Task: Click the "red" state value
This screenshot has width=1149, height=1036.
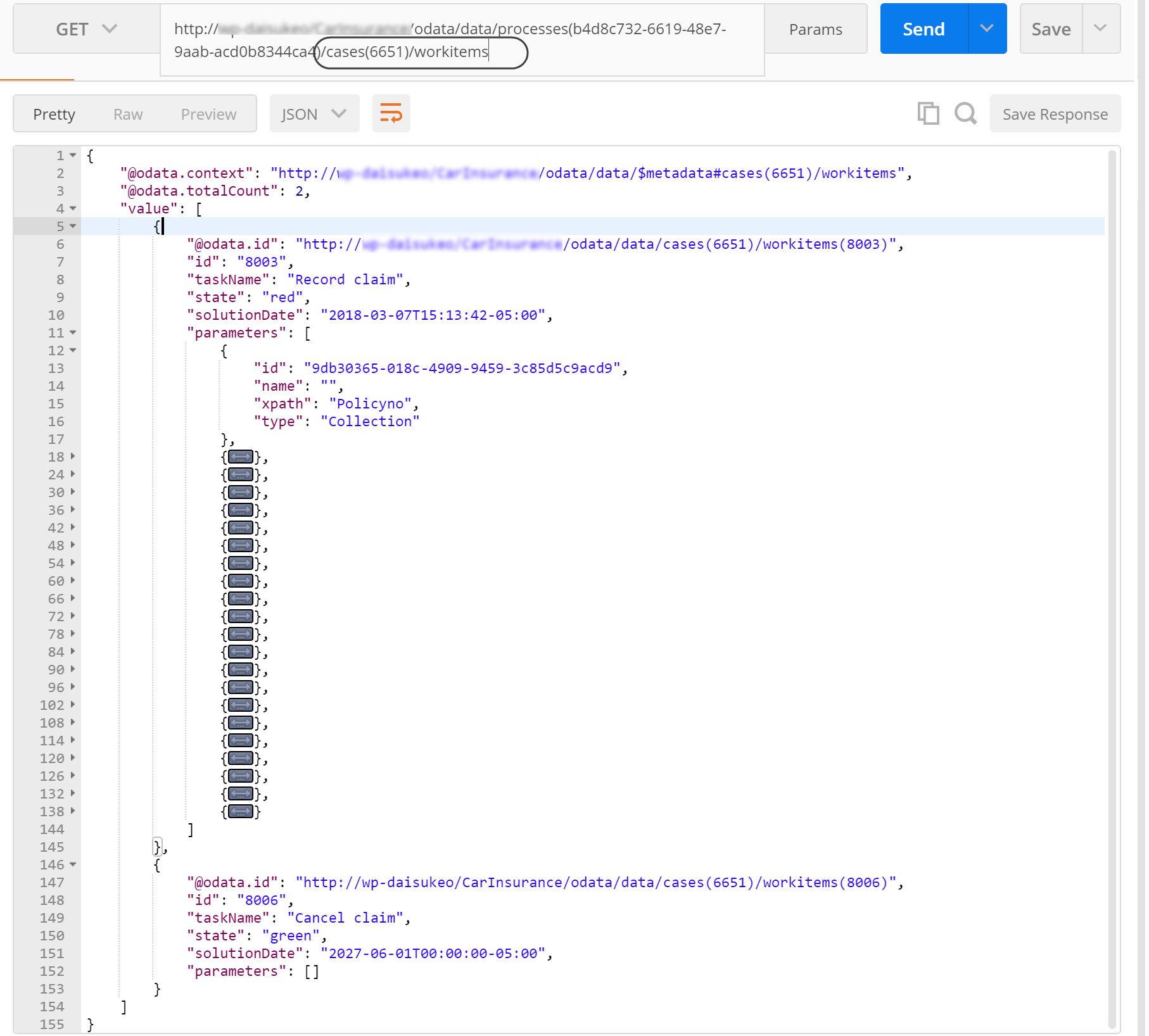Action: tap(282, 298)
